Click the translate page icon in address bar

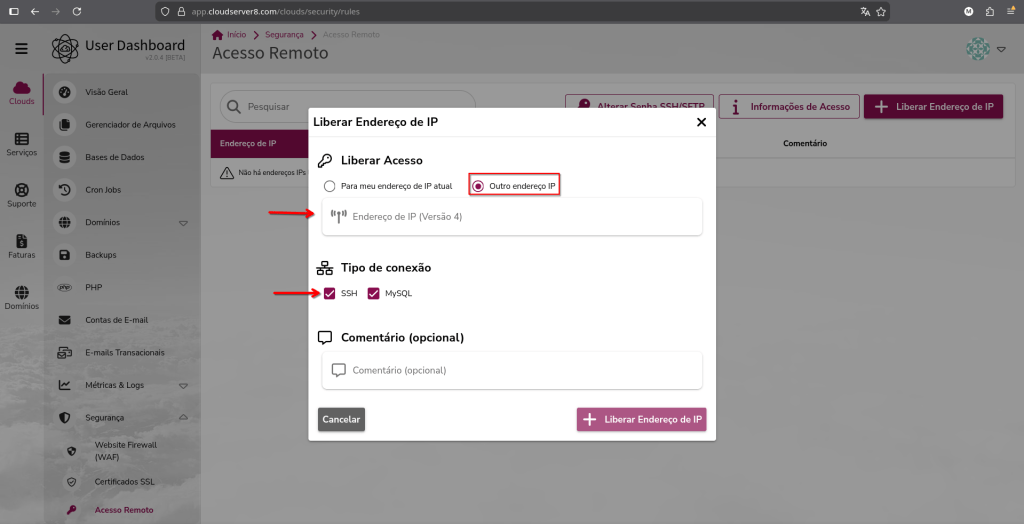click(x=865, y=11)
